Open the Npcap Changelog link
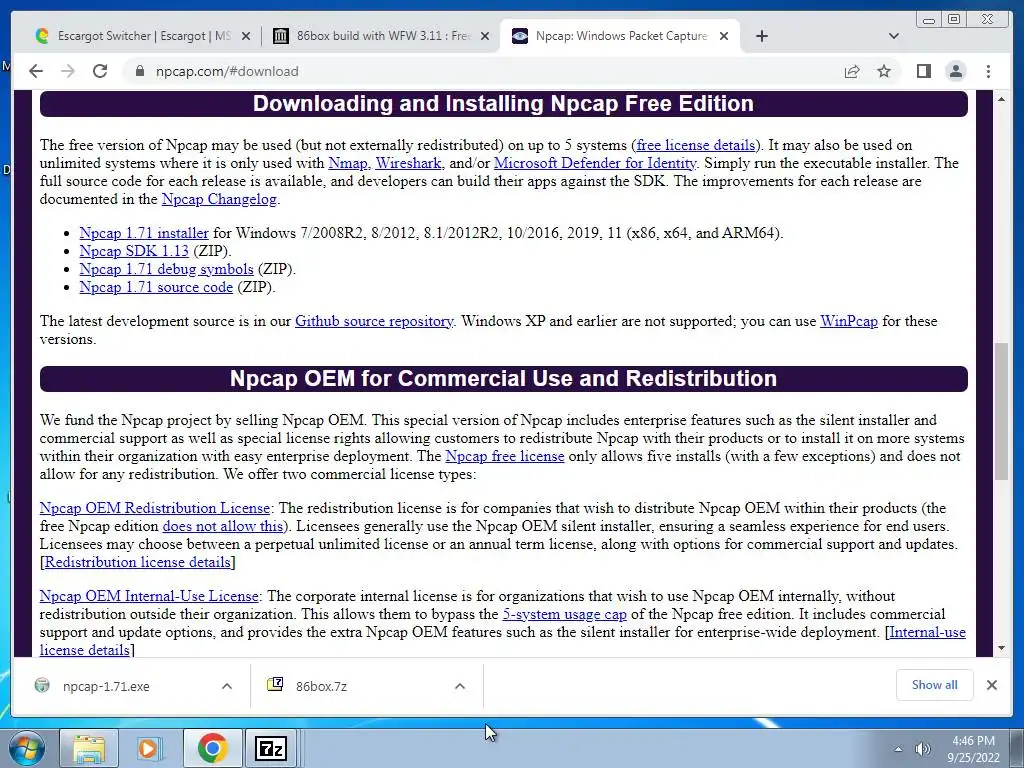 [219, 199]
